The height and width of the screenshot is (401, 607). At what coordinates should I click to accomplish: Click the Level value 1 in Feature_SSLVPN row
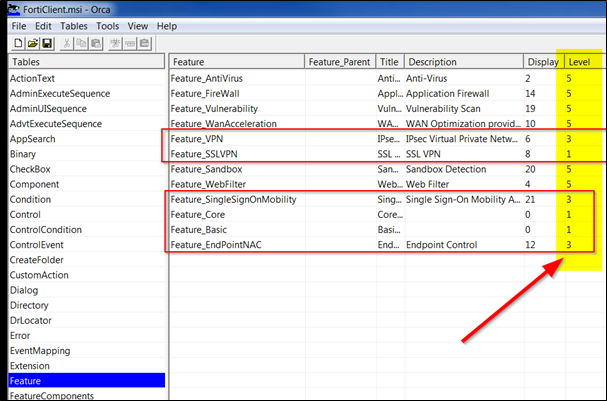569,154
